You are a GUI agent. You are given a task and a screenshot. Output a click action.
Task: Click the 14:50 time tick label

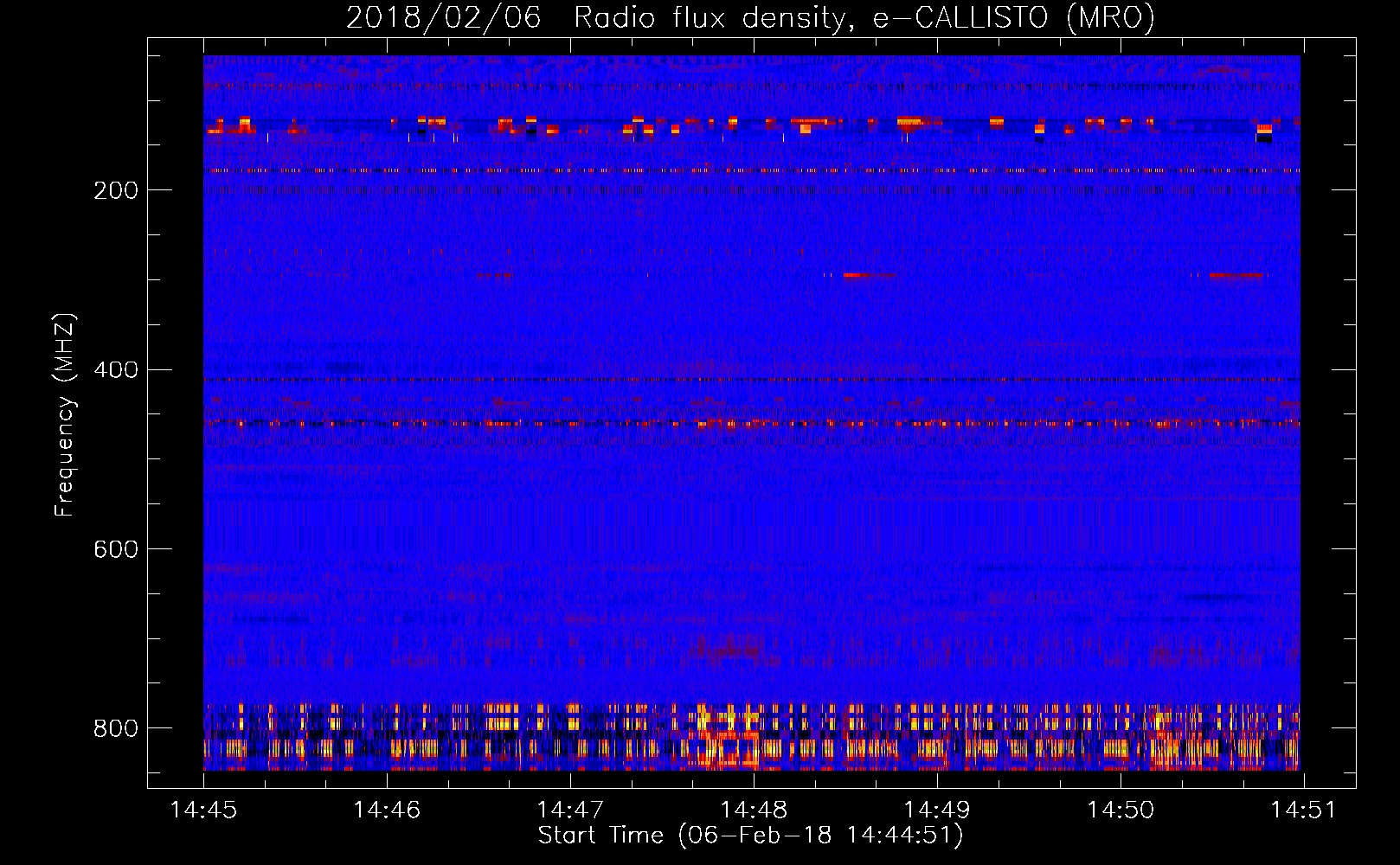click(x=1121, y=810)
